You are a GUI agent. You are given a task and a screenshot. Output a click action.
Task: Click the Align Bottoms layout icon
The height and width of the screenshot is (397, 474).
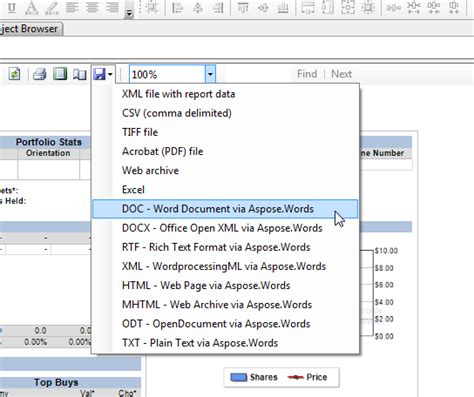point(283,8)
